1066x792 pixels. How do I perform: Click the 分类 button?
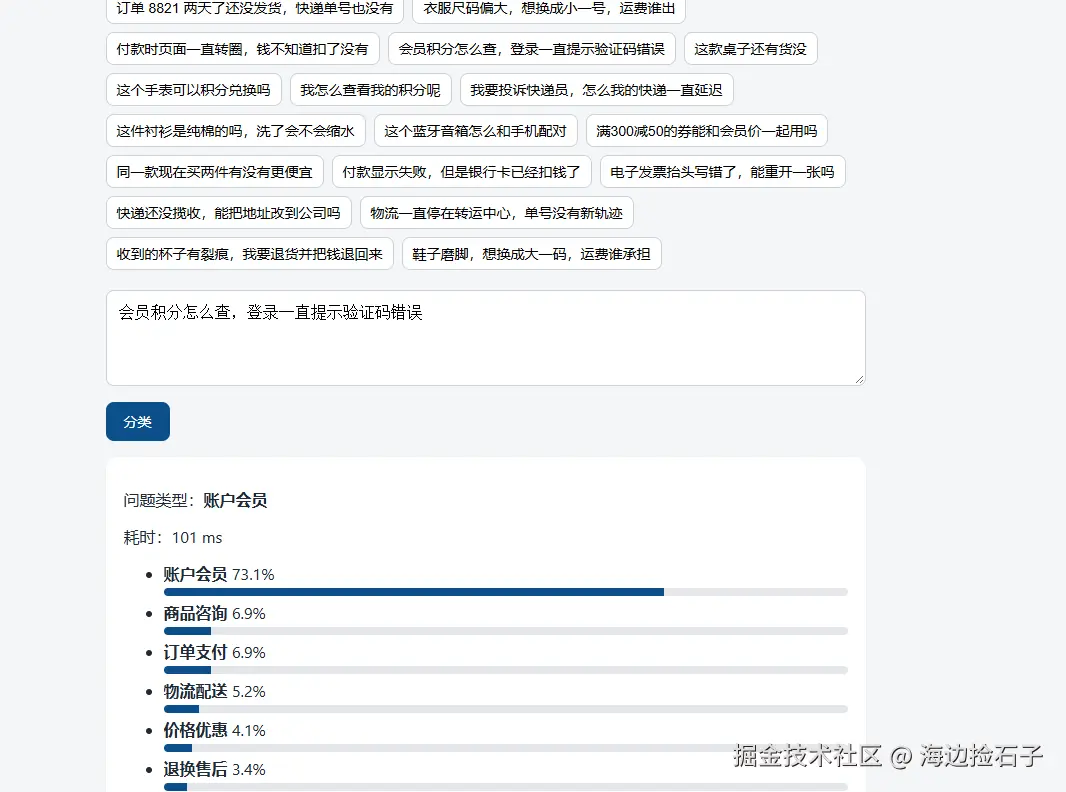pyautogui.click(x=137, y=421)
